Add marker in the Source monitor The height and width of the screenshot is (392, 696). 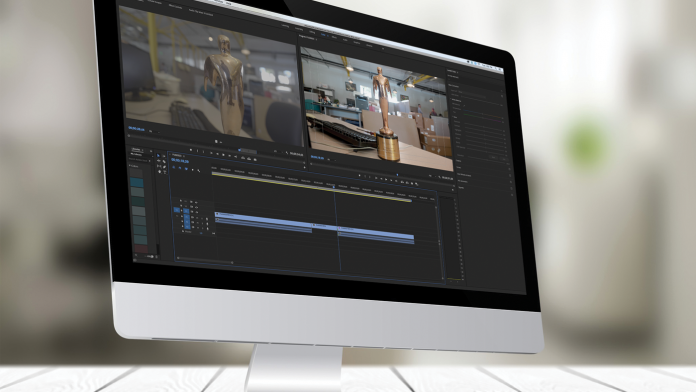pyautogui.click(x=191, y=150)
